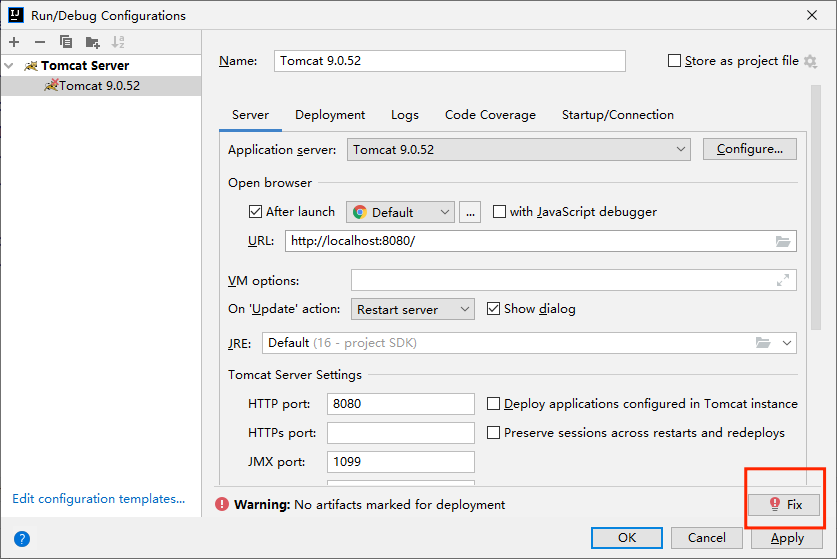Click the URL input field
837x559 pixels.
540,241
